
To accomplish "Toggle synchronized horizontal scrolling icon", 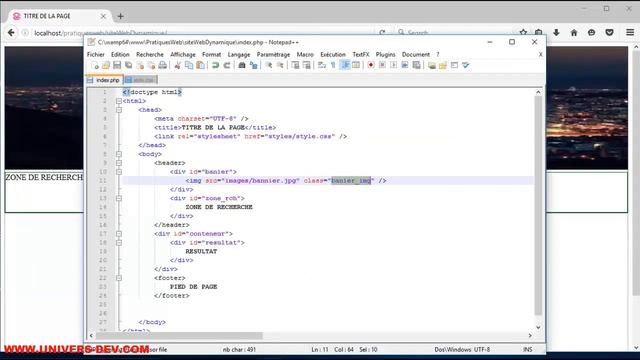I will [307, 65].
